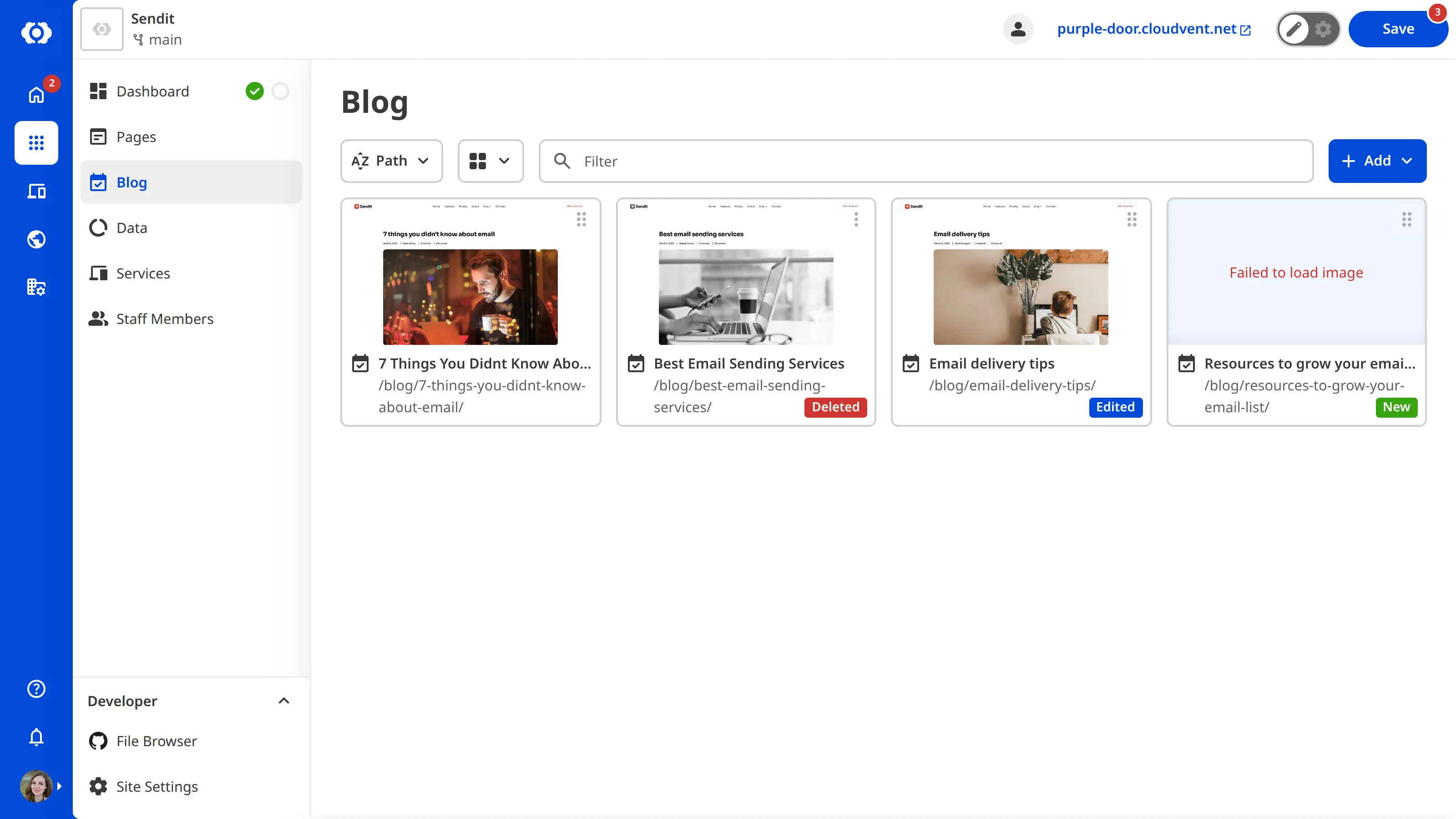
Task: Open options for Best Email Sending Services card
Action: click(856, 219)
